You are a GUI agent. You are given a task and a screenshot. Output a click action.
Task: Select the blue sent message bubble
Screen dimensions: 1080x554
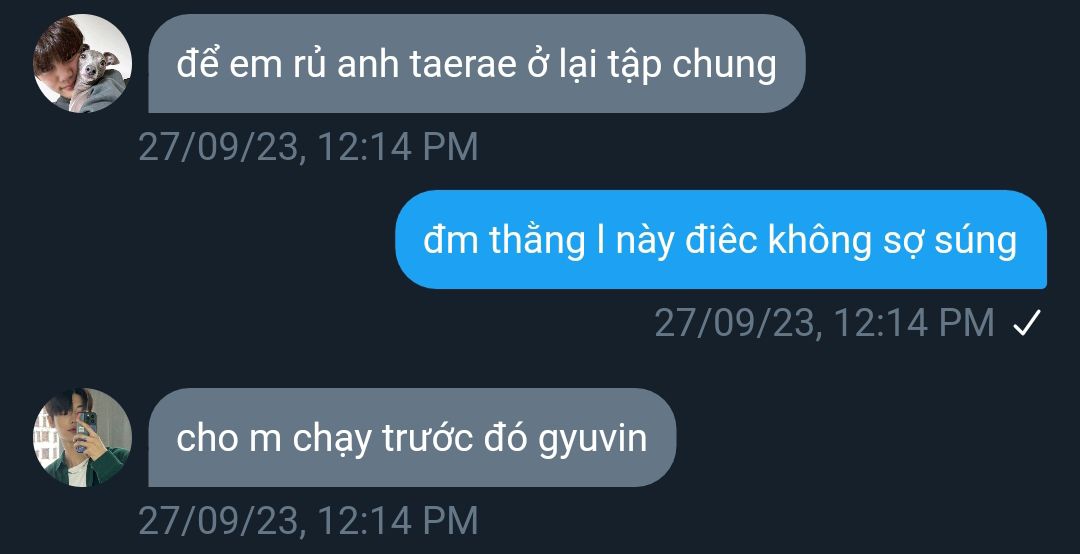tap(721, 239)
